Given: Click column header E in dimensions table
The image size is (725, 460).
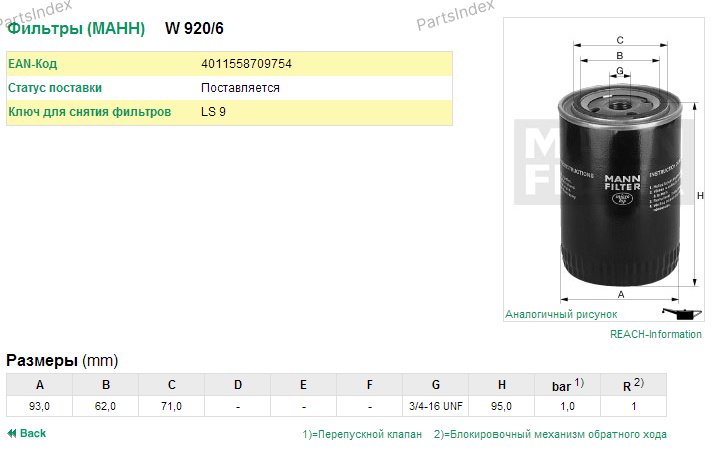Looking at the screenshot, I should pos(304,385).
